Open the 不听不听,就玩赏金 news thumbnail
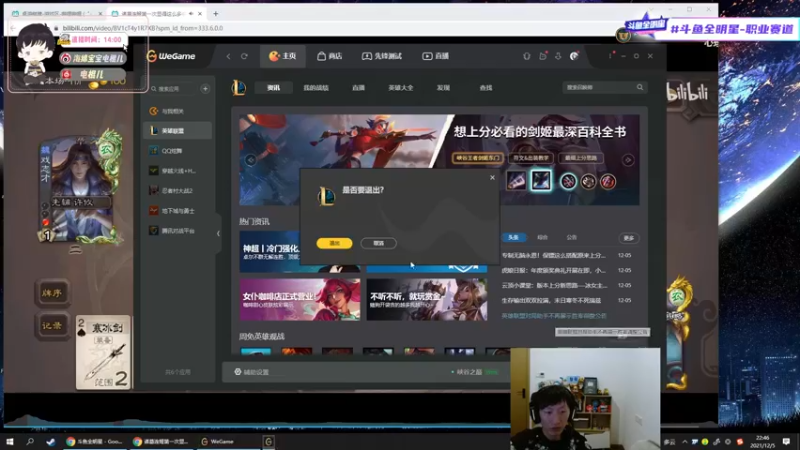 (x=427, y=299)
